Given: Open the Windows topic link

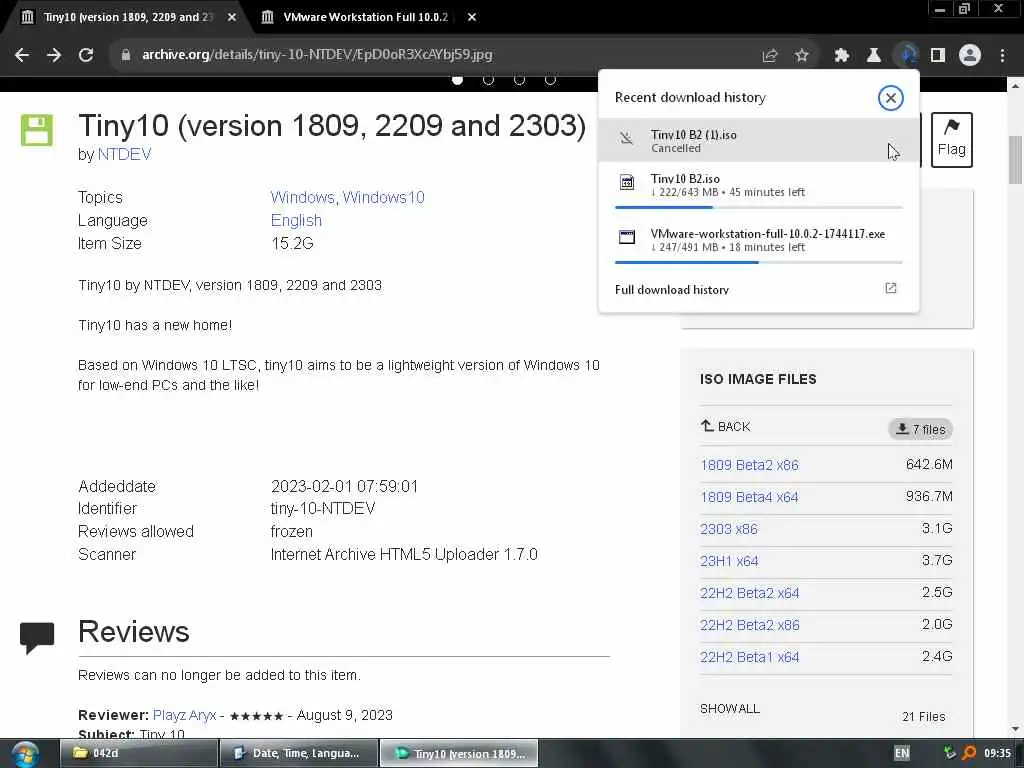Looking at the screenshot, I should click(302, 197).
